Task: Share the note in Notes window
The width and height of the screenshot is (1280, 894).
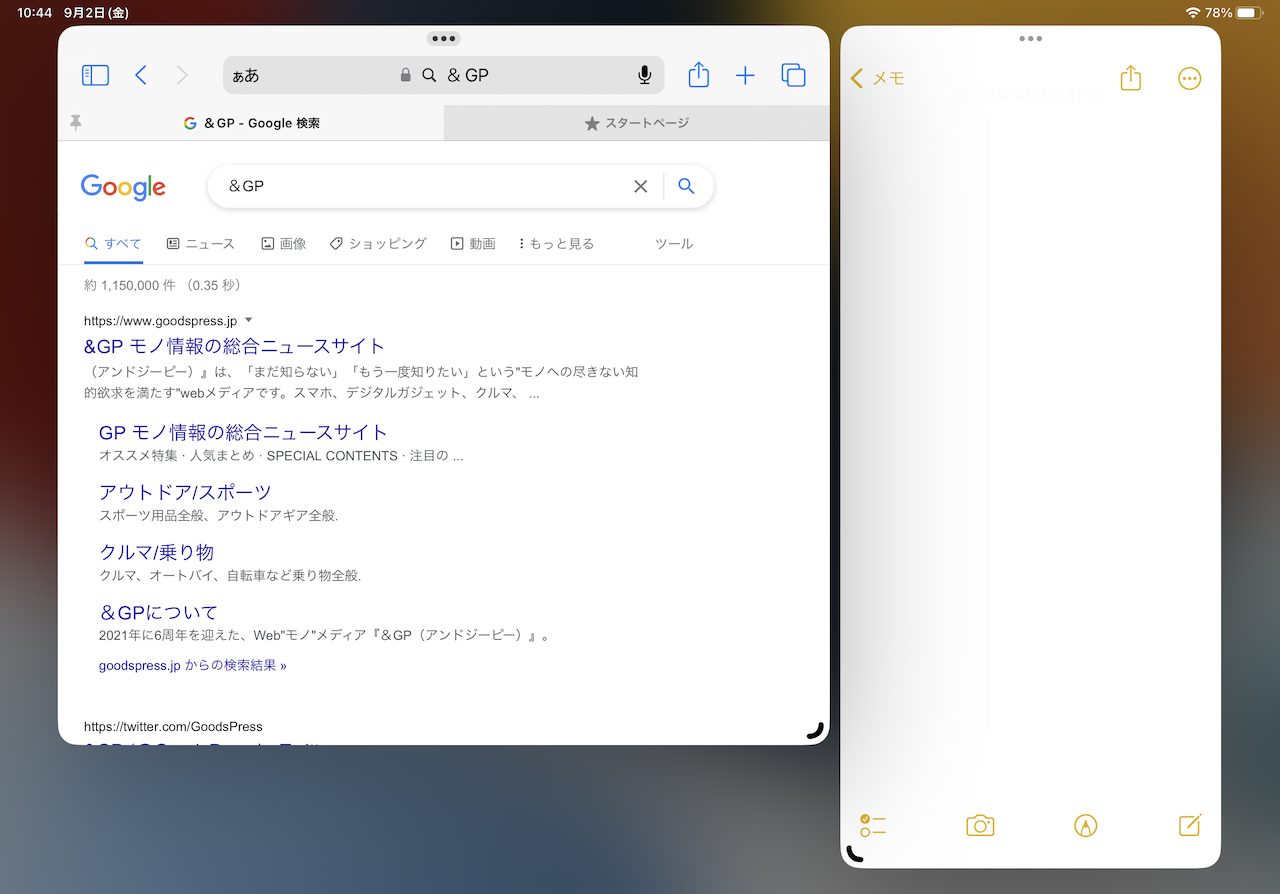Action: tap(1131, 78)
